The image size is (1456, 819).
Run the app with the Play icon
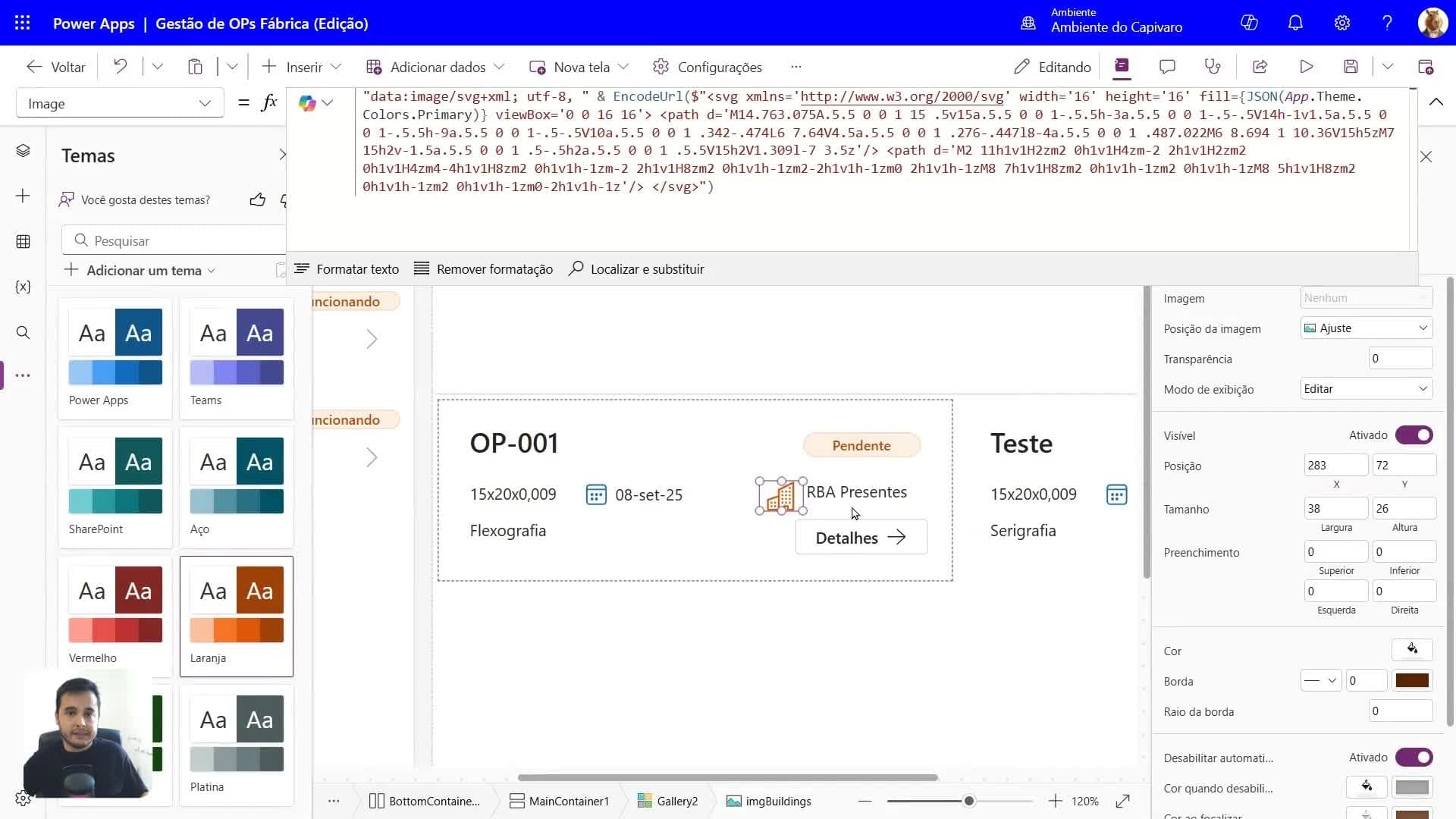coord(1307,66)
